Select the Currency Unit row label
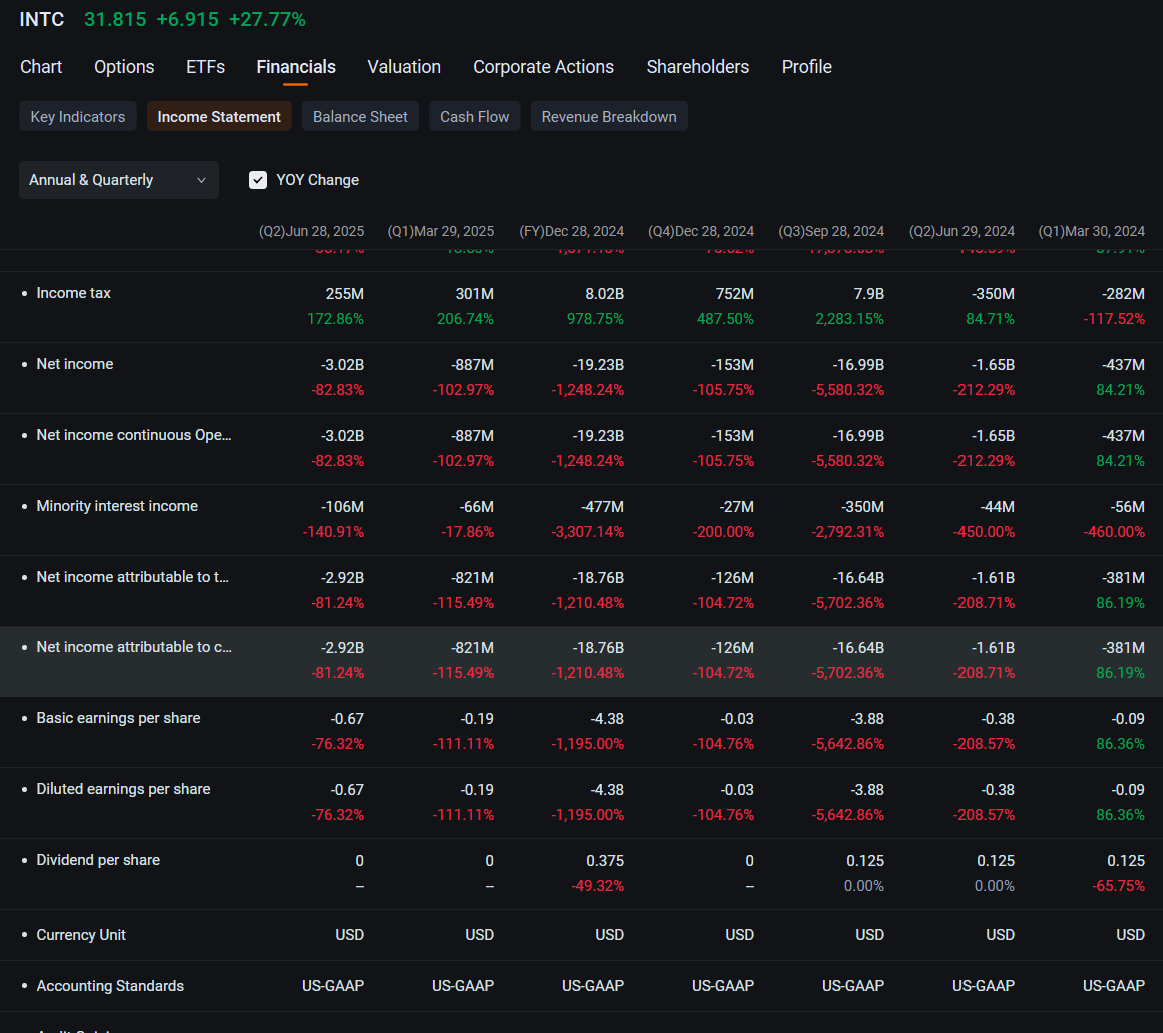 point(81,935)
